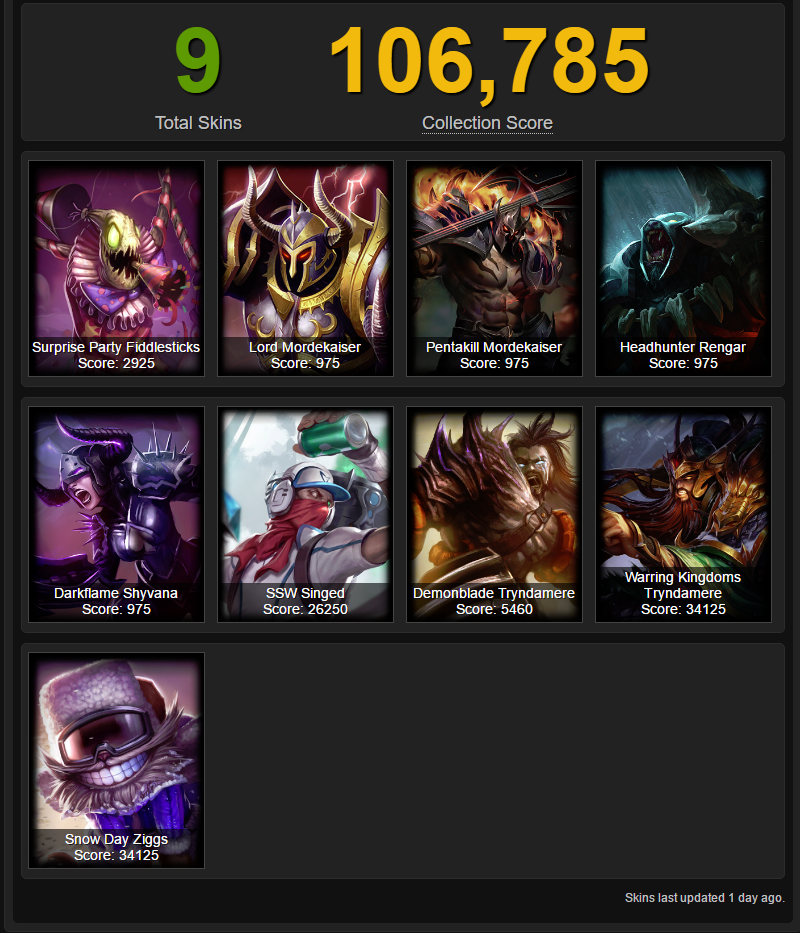
Task: Click the Skins last updated text
Action: [704, 897]
